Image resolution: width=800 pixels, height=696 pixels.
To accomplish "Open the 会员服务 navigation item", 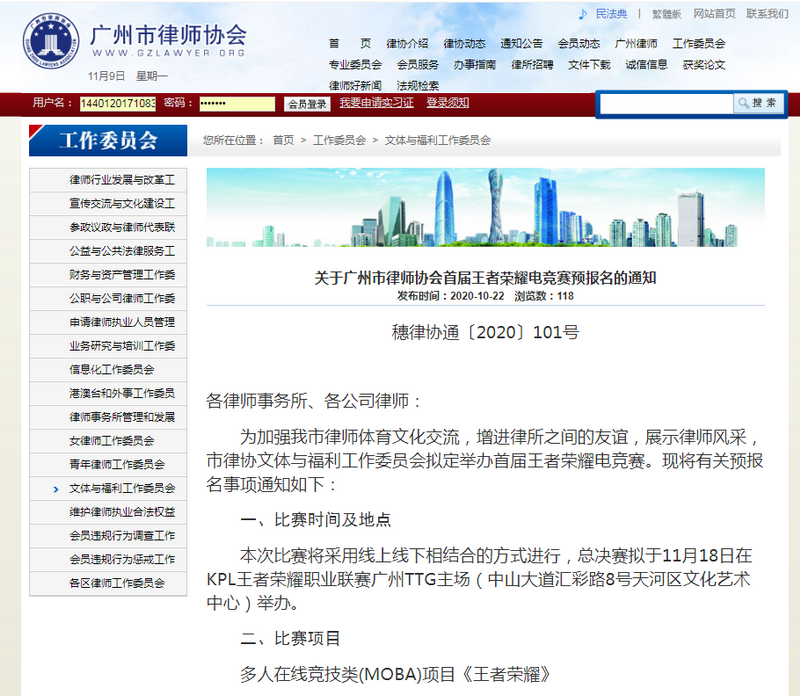I will click(418, 64).
